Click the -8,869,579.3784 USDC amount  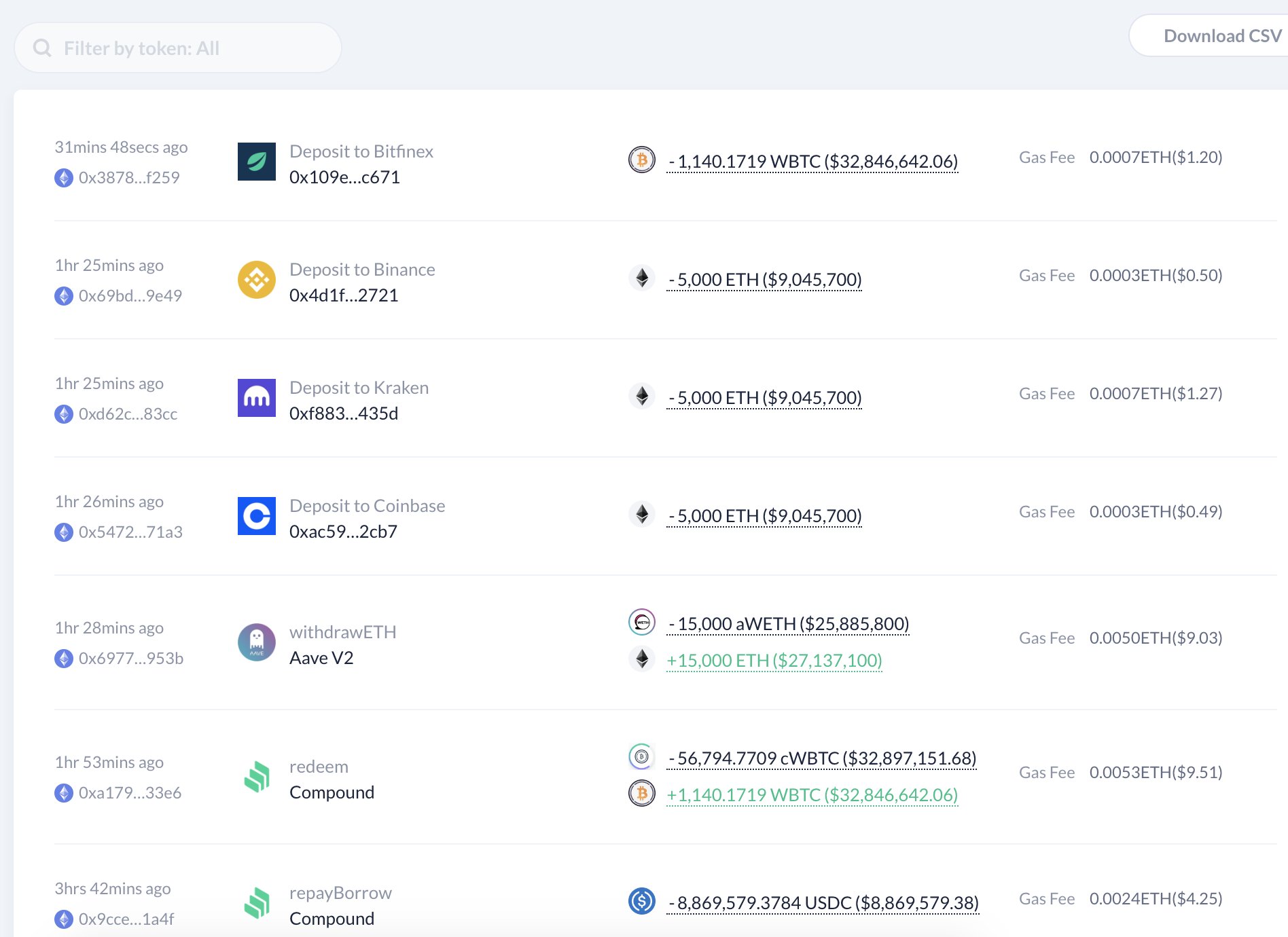(x=823, y=903)
